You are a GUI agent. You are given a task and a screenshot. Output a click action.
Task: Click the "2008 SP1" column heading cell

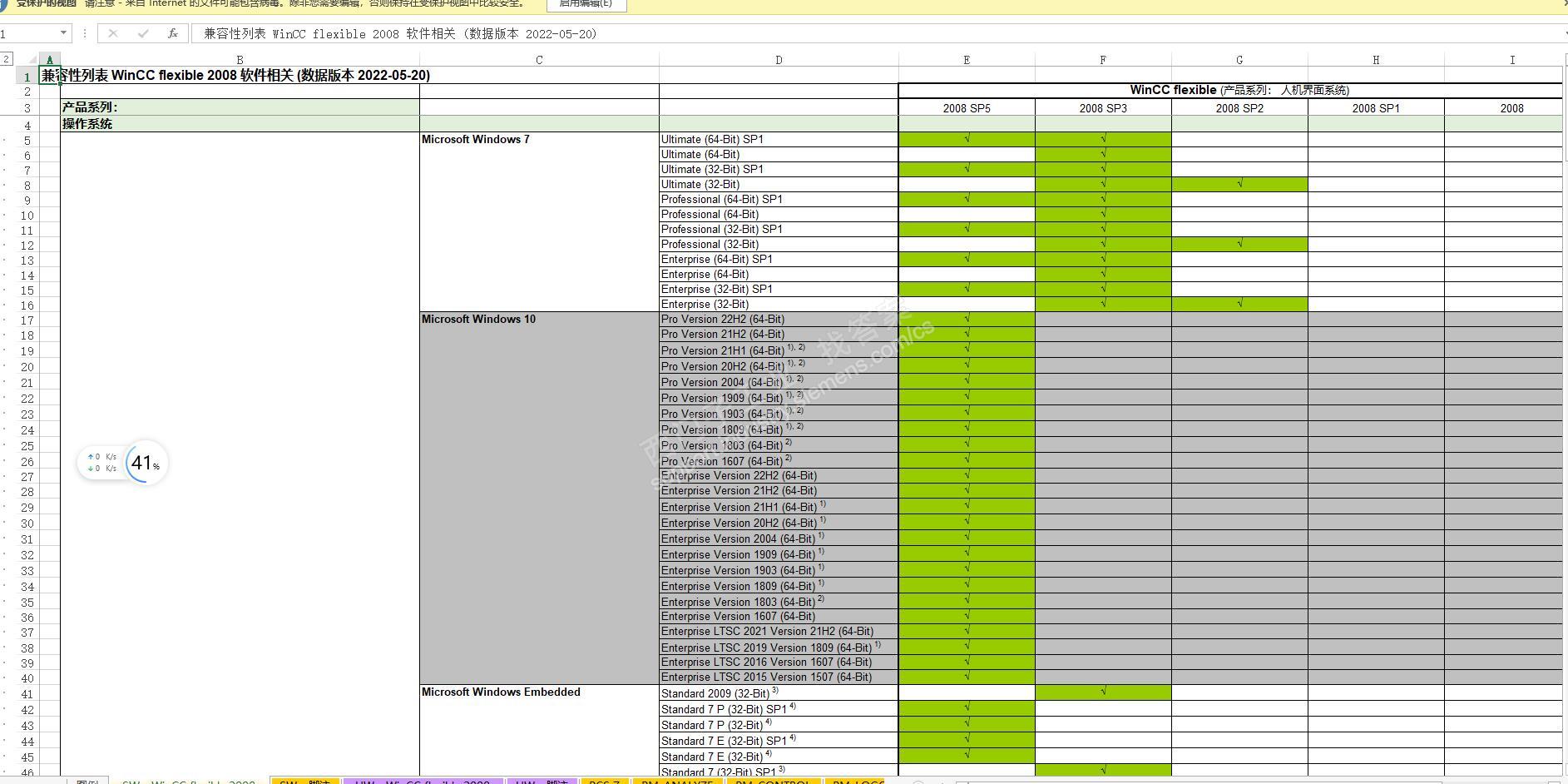coord(1376,108)
